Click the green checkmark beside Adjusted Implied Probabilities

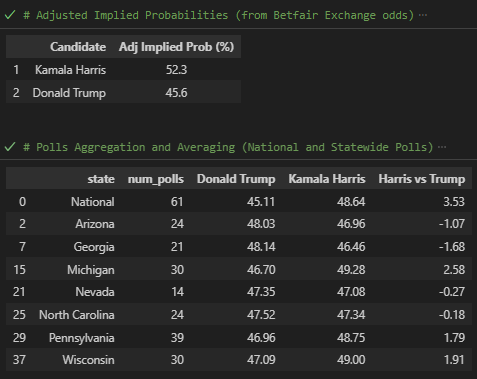coord(10,15)
